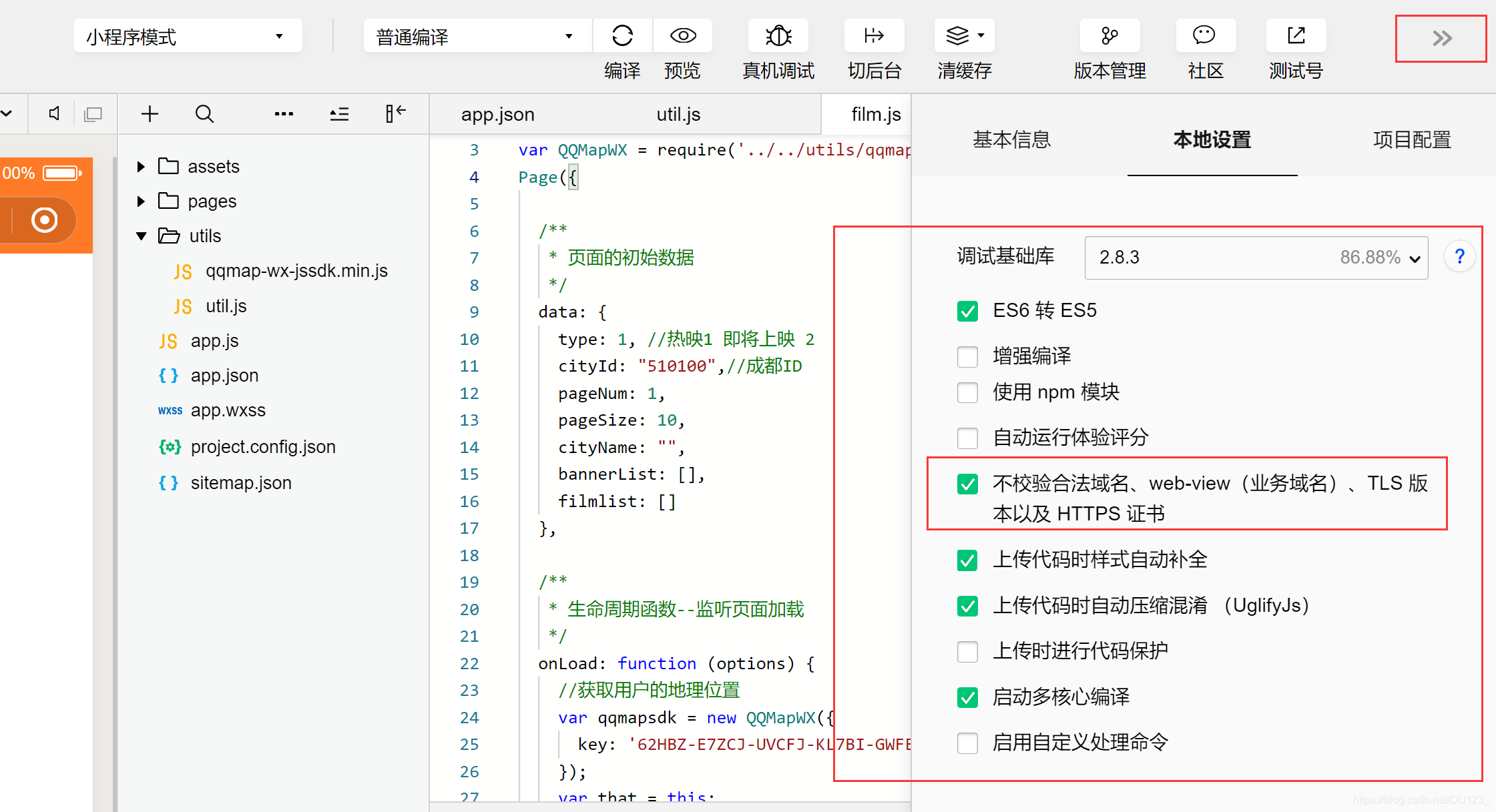Click the collapse-all tree icon

[339, 114]
